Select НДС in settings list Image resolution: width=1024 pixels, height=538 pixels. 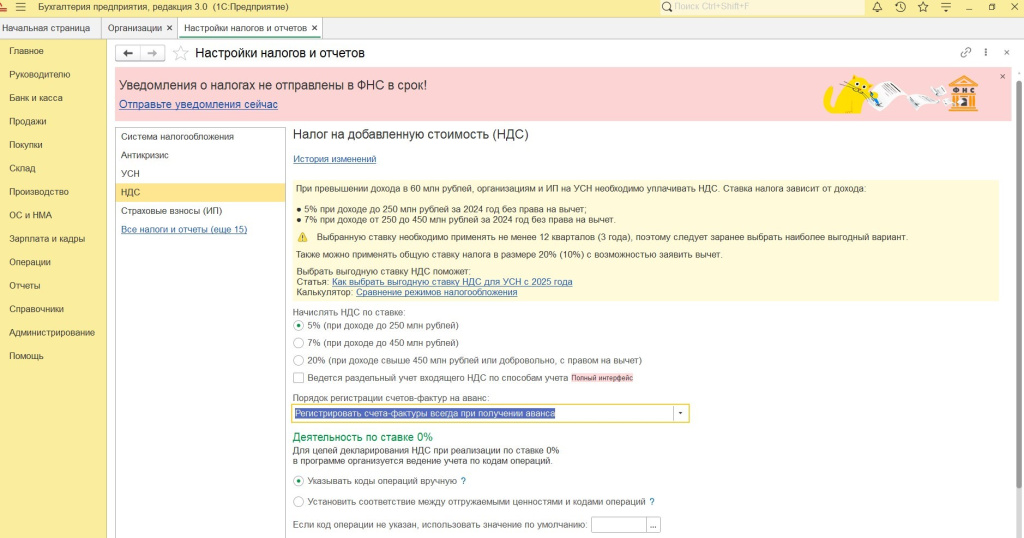(x=200, y=192)
